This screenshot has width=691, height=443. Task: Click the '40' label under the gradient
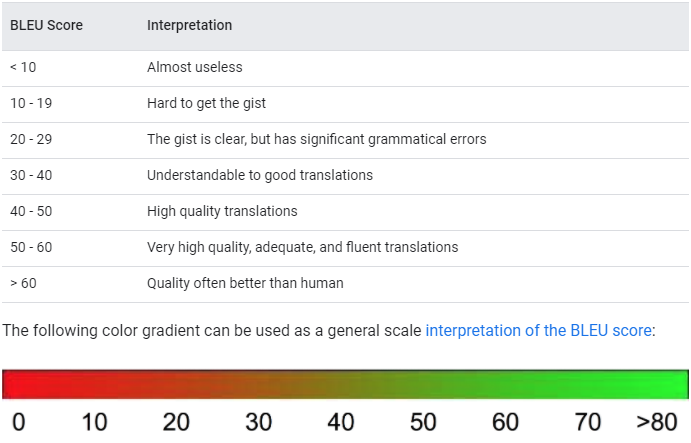pos(341,422)
